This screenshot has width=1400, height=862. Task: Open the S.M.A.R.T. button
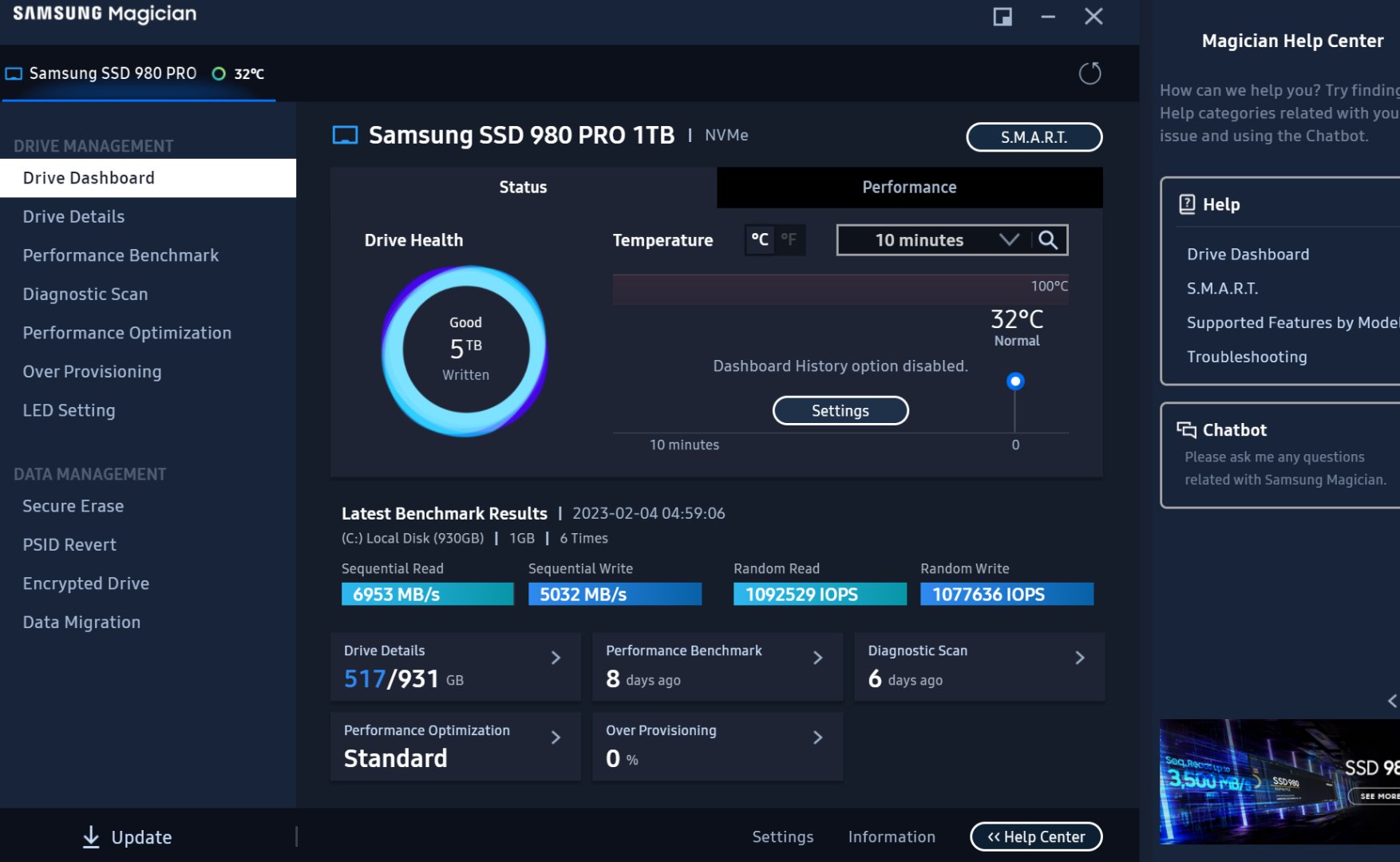coord(1034,137)
